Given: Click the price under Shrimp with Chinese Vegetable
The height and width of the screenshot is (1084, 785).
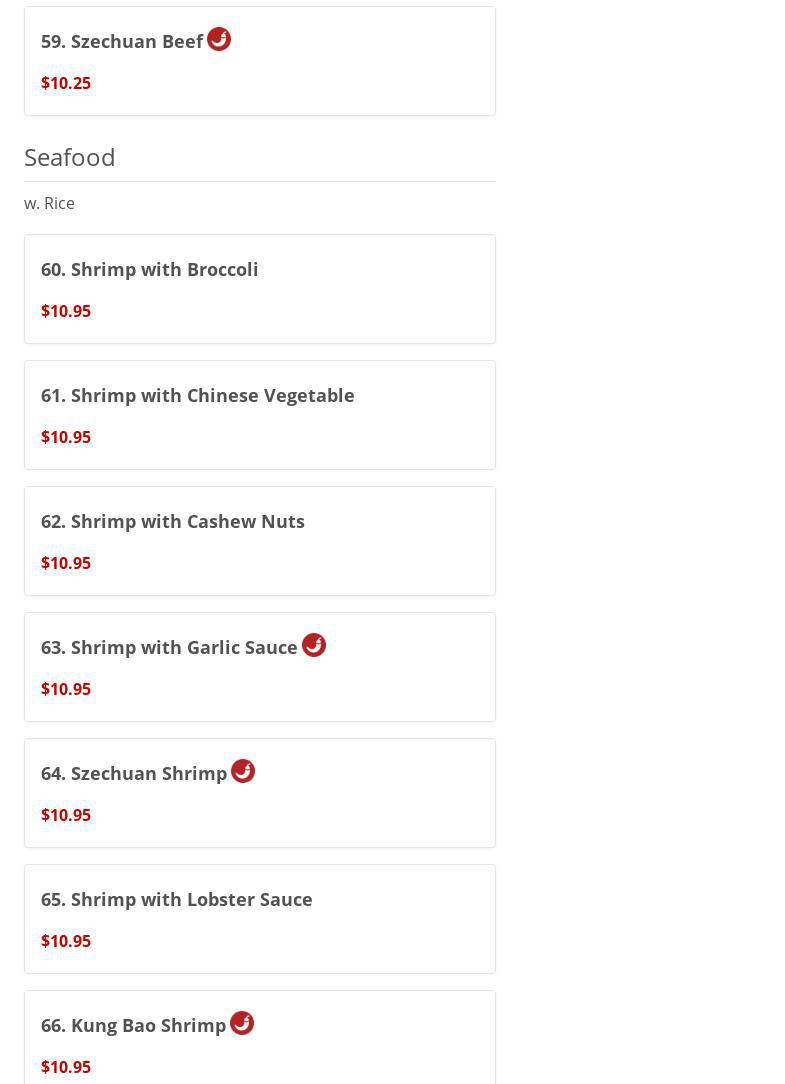Looking at the screenshot, I should [x=66, y=437].
